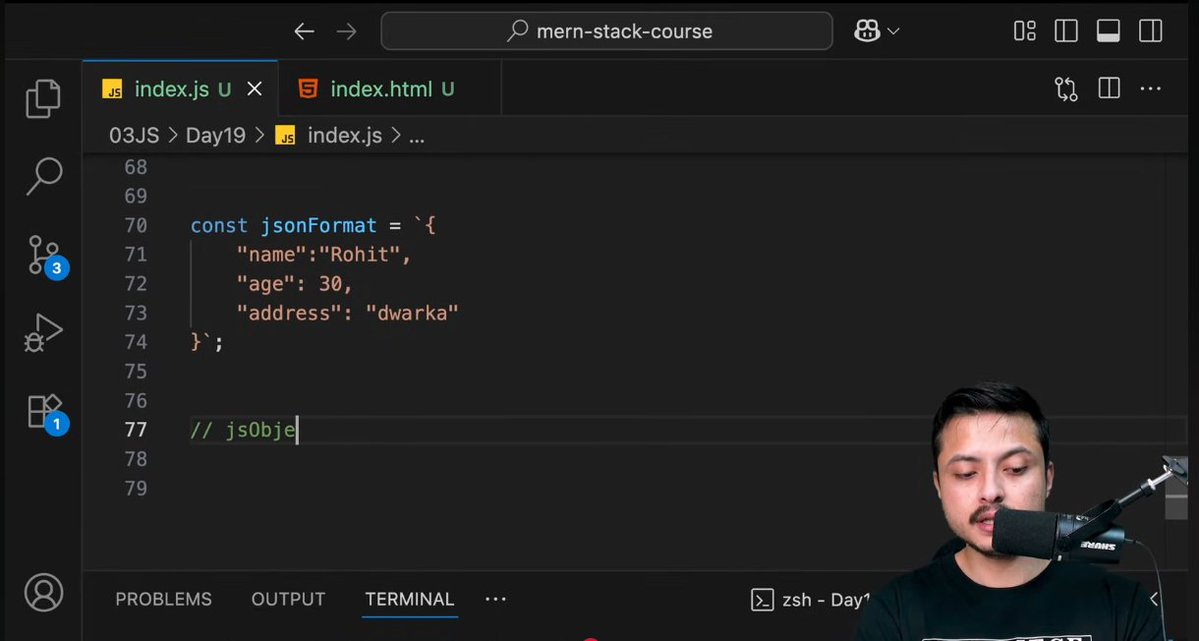The width and height of the screenshot is (1199, 641).
Task: Open the editor More Actions menu
Action: [1150, 88]
